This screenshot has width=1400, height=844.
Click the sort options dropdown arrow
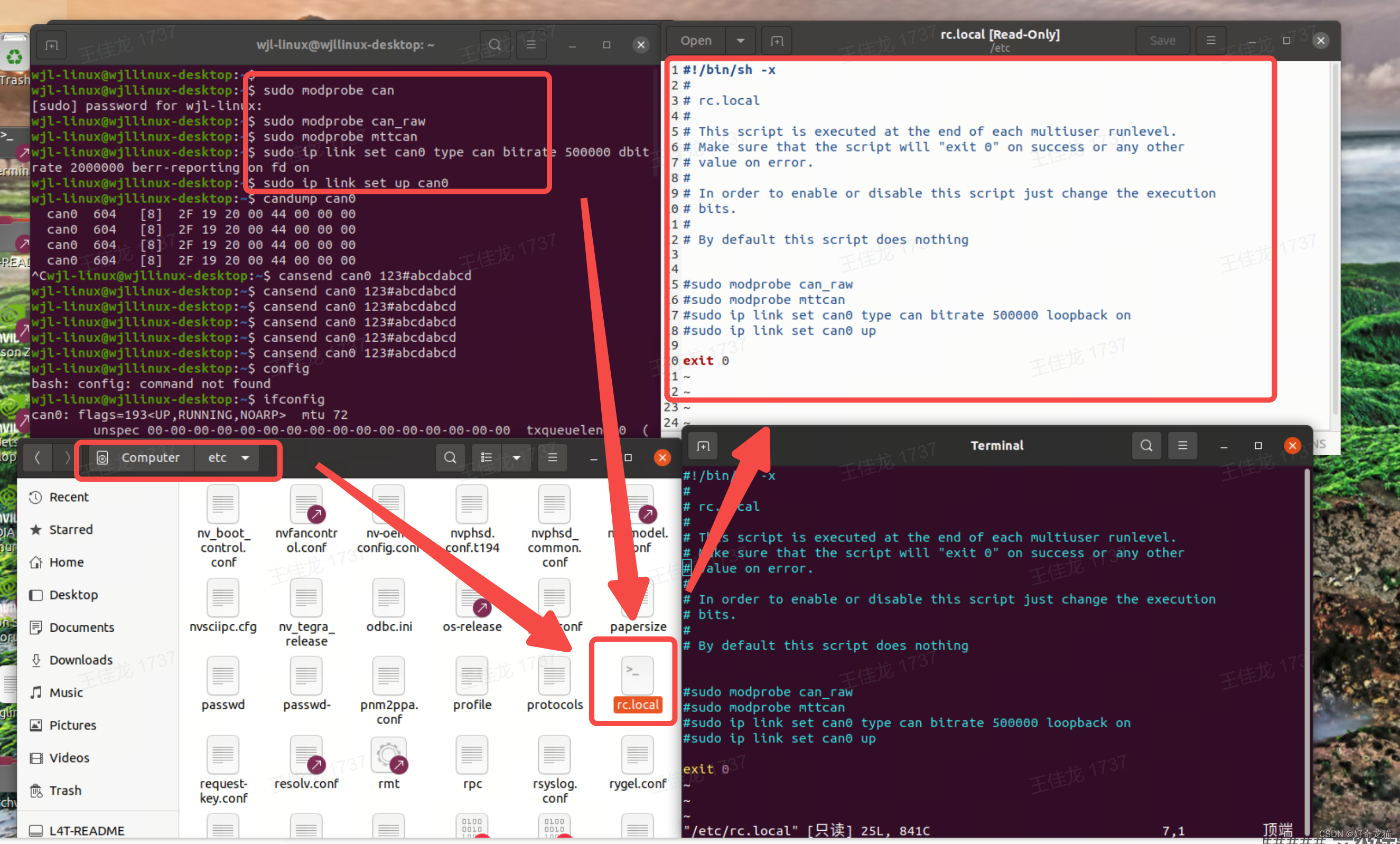click(516, 457)
